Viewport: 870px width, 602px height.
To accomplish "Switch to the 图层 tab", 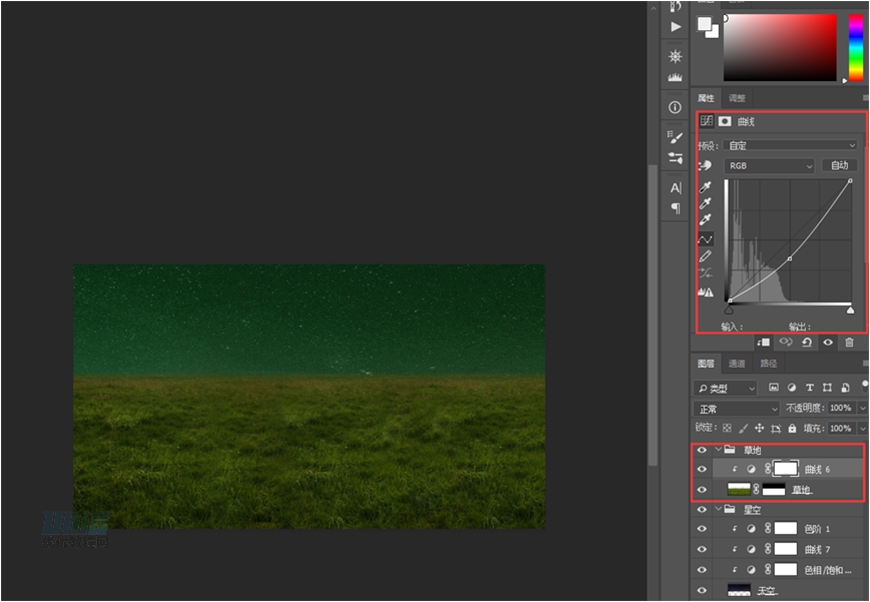I will (x=706, y=363).
